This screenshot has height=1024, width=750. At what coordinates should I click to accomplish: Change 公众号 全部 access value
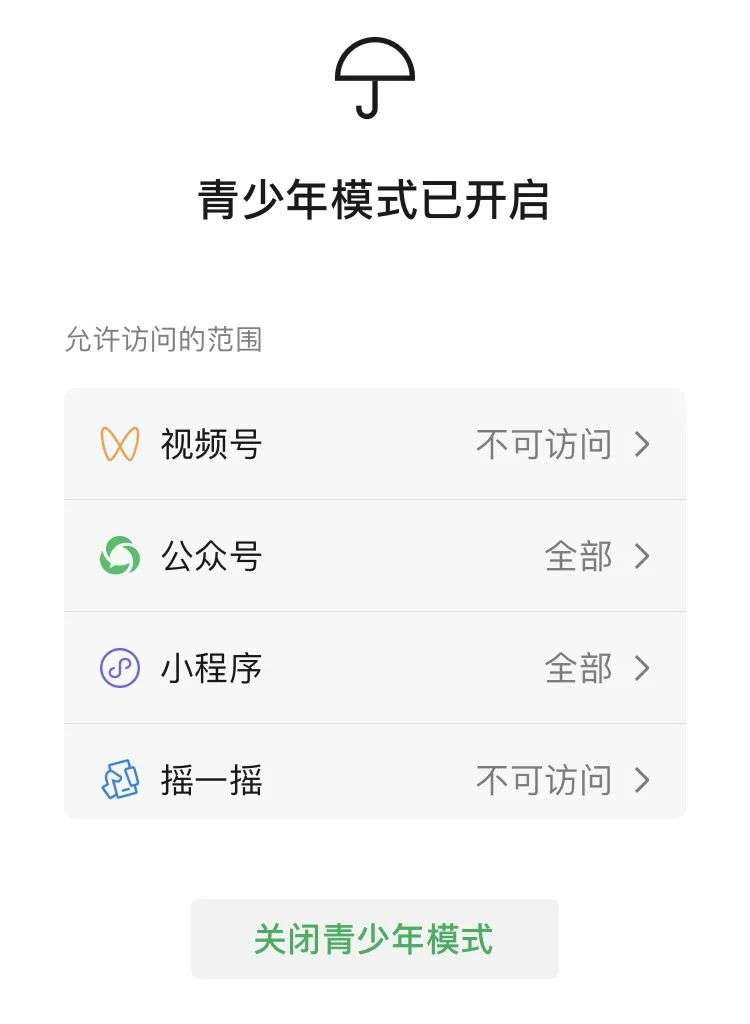point(578,556)
